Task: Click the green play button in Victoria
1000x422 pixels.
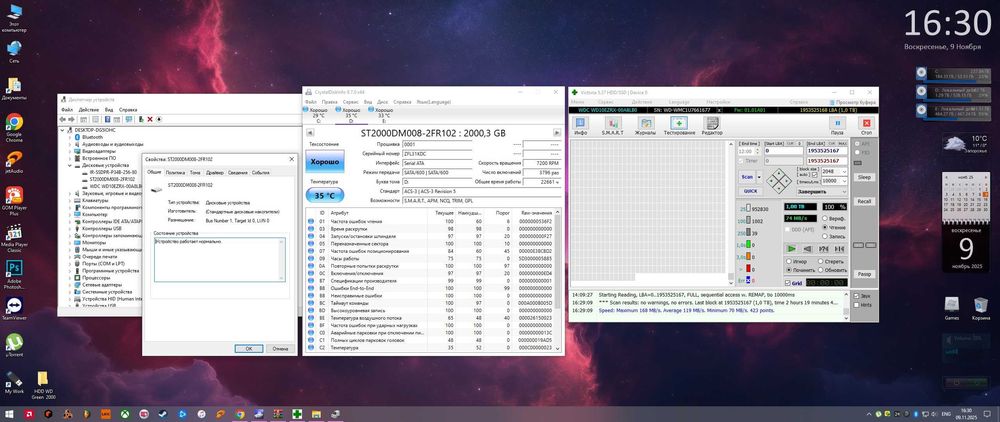Action: pos(792,249)
